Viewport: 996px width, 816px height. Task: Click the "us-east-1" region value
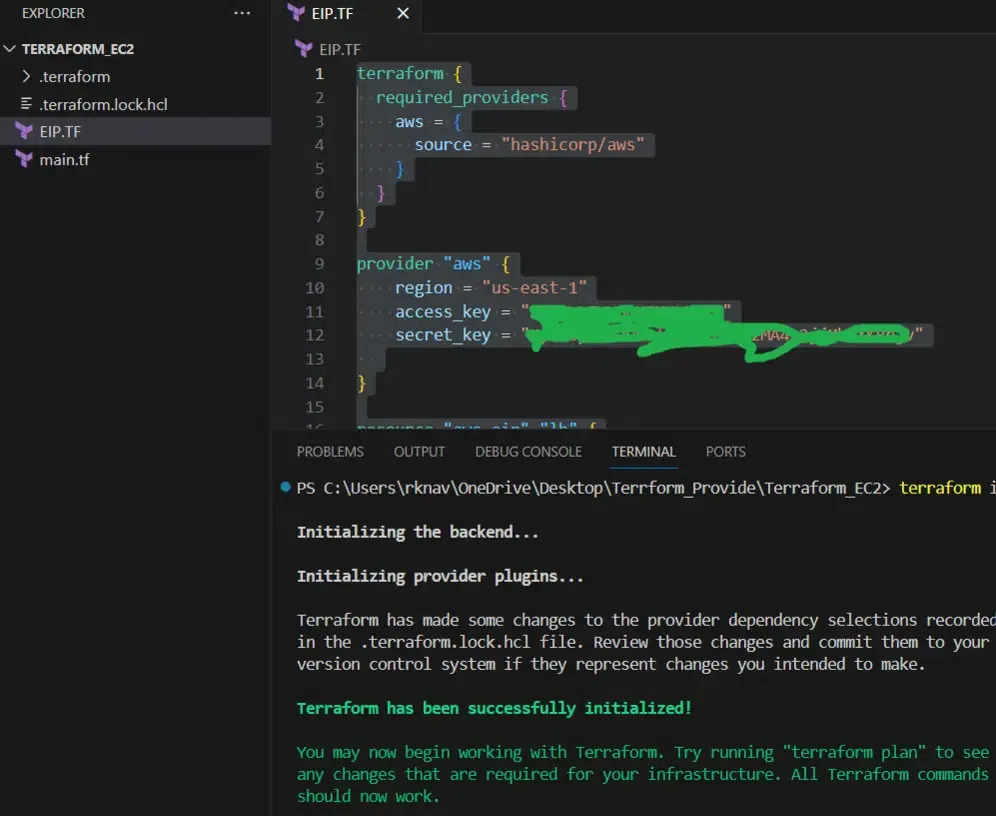[534, 288]
